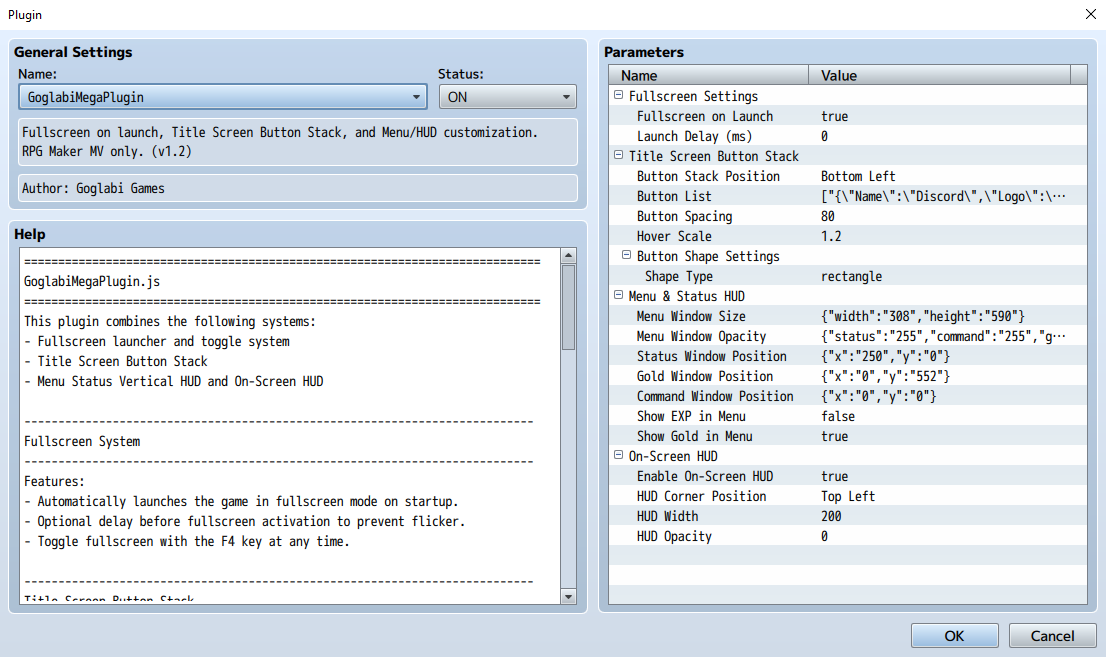Collapse the Menu & Status HUD group

pos(617,296)
